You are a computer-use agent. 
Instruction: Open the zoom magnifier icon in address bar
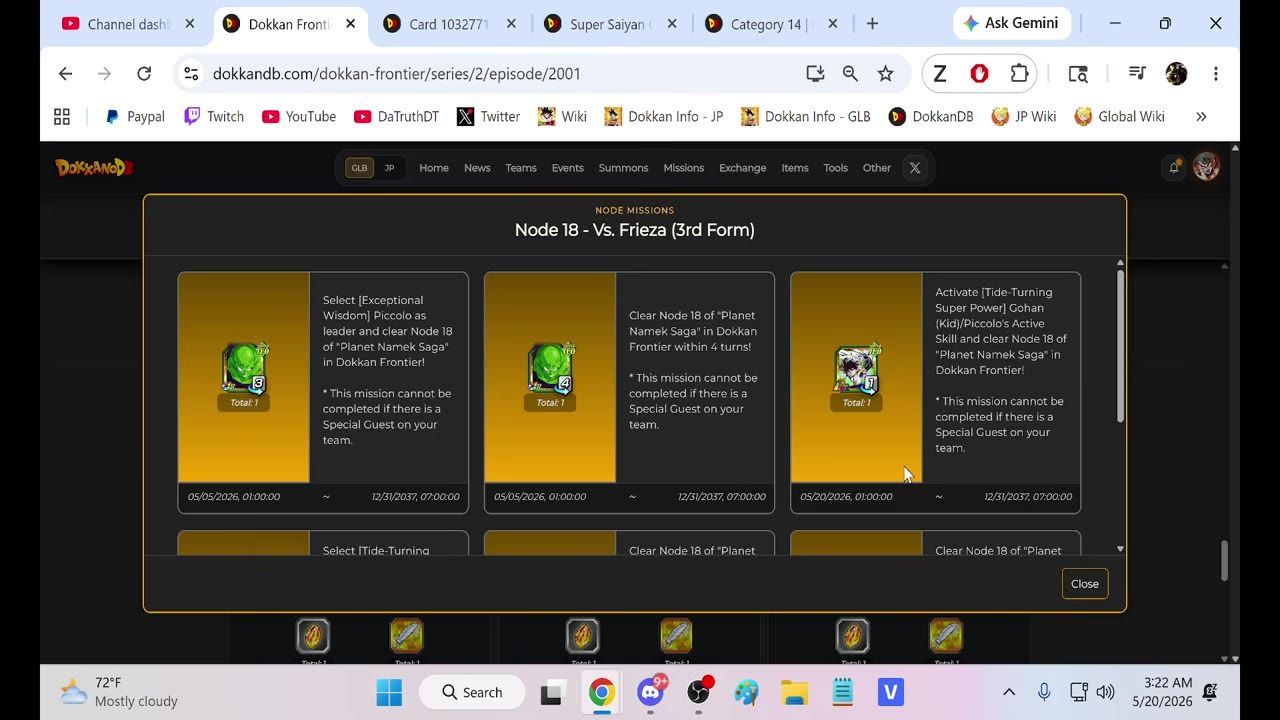pos(850,73)
